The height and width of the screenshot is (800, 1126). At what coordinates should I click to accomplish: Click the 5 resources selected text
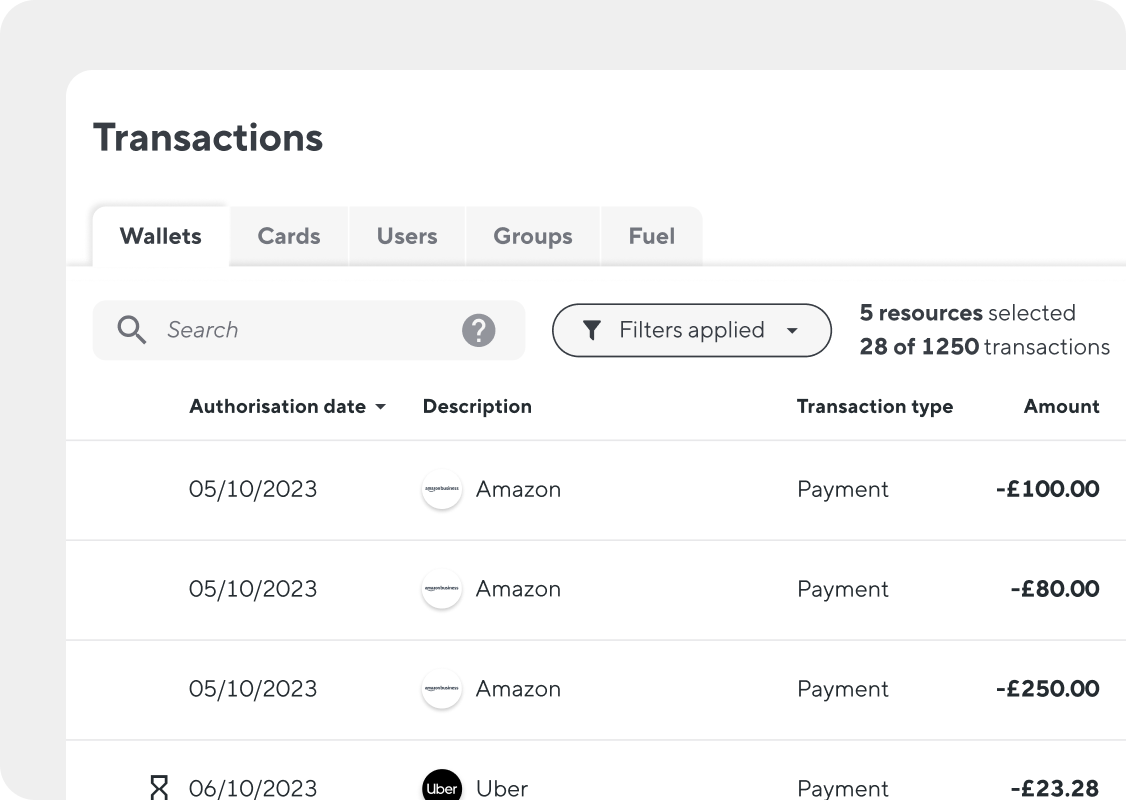click(967, 313)
